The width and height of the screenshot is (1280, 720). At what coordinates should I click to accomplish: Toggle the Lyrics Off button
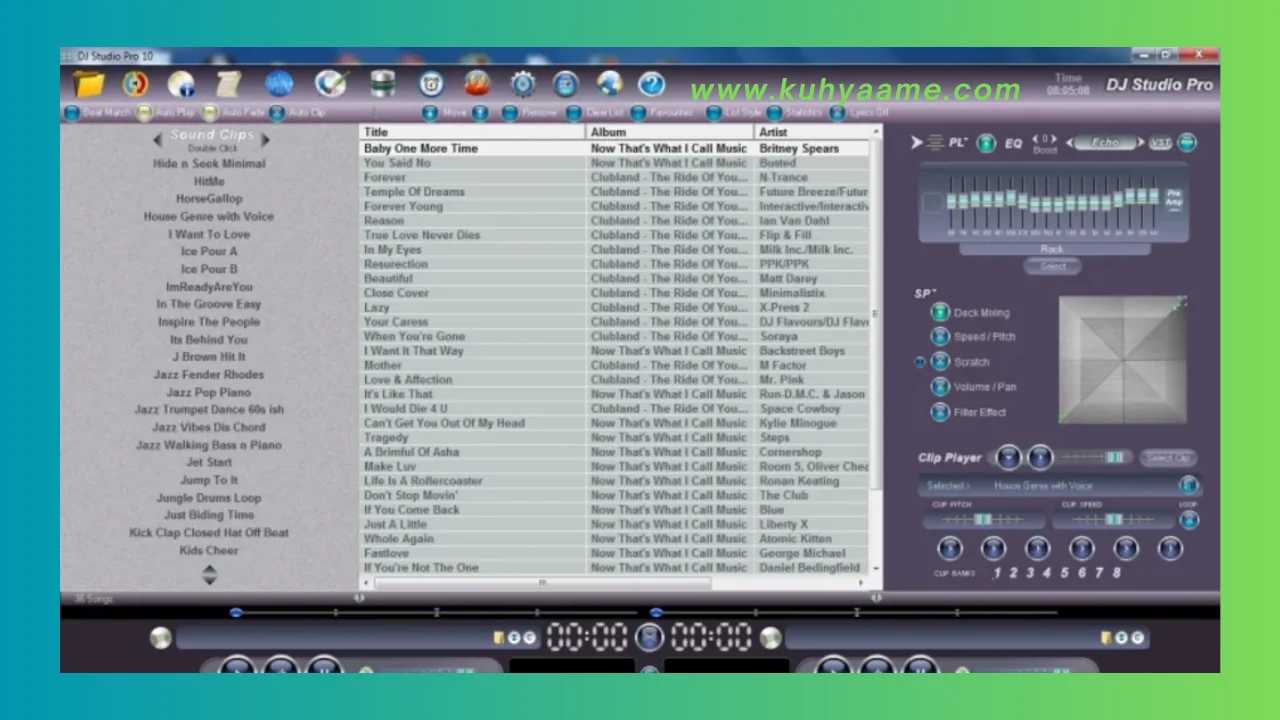838,113
